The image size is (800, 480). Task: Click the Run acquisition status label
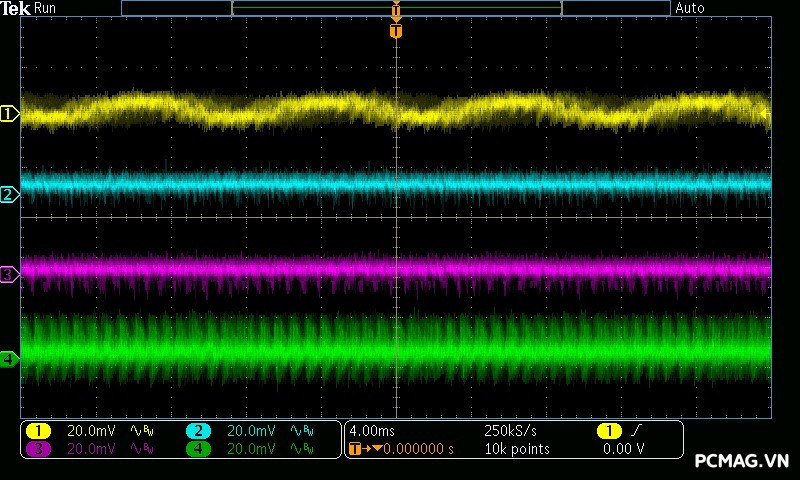click(x=46, y=8)
